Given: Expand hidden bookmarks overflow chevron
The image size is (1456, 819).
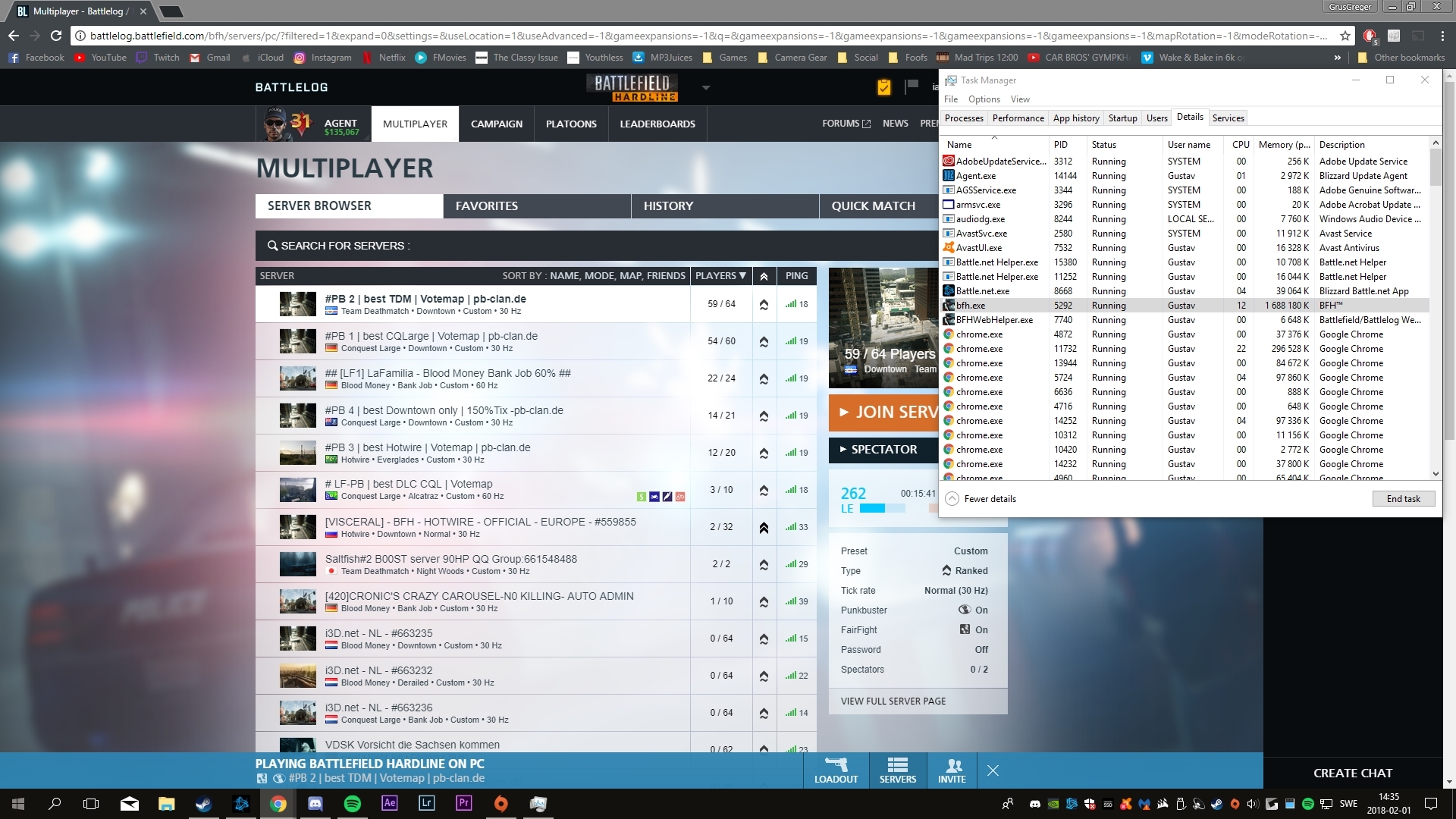Looking at the screenshot, I should pyautogui.click(x=1337, y=58).
